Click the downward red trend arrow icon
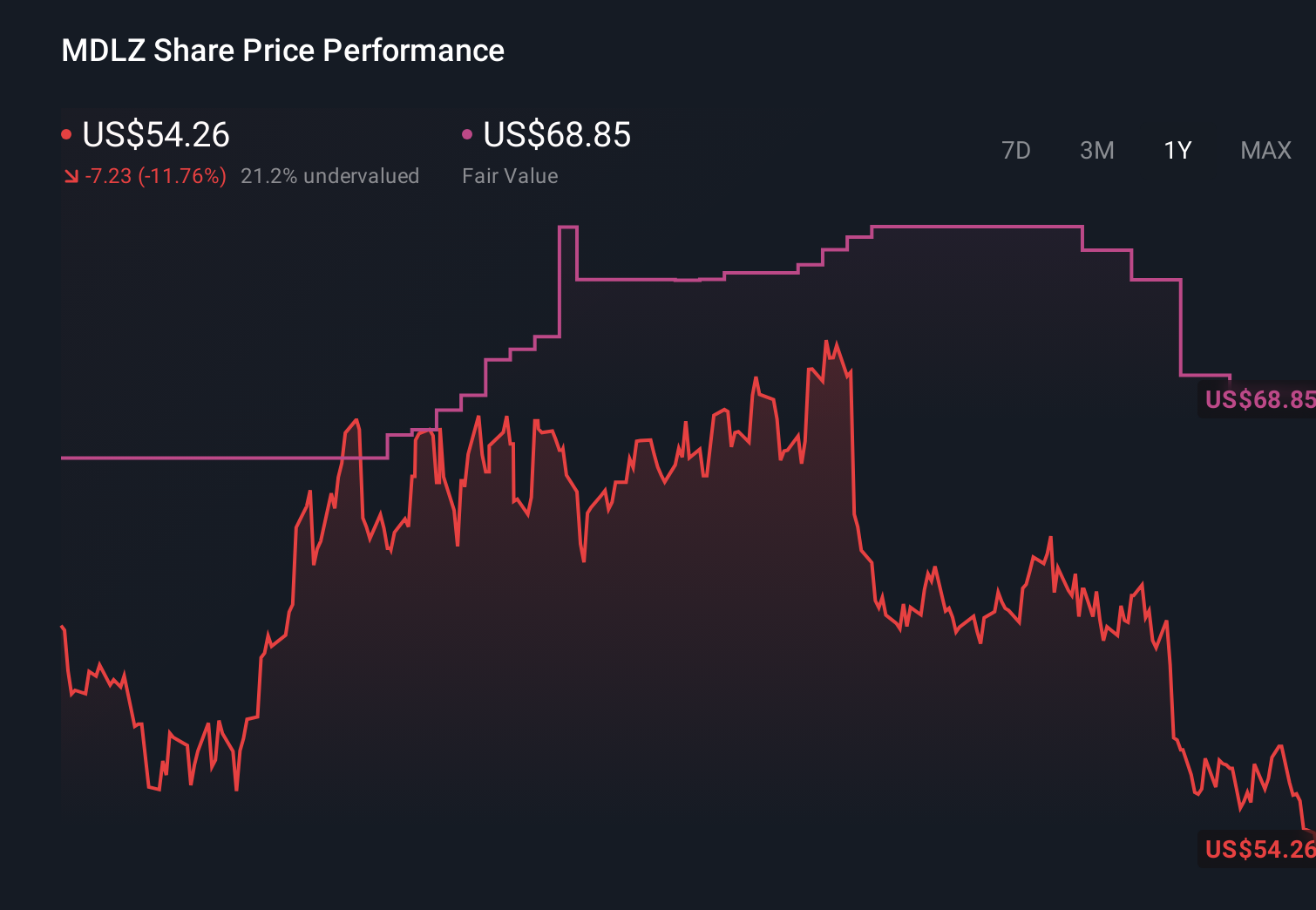The image size is (1316, 910). tap(71, 175)
